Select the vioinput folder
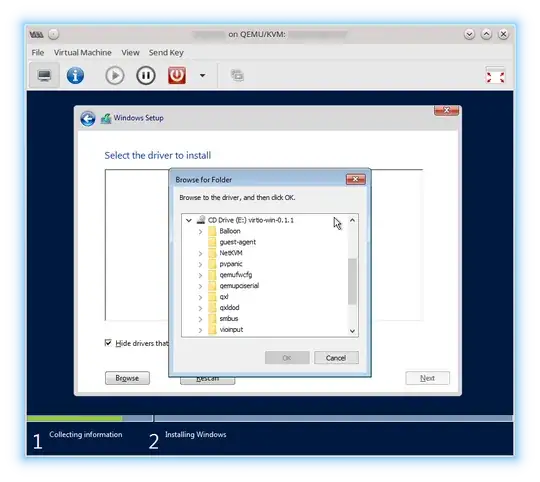The width and height of the screenshot is (540, 482). [x=231, y=330]
